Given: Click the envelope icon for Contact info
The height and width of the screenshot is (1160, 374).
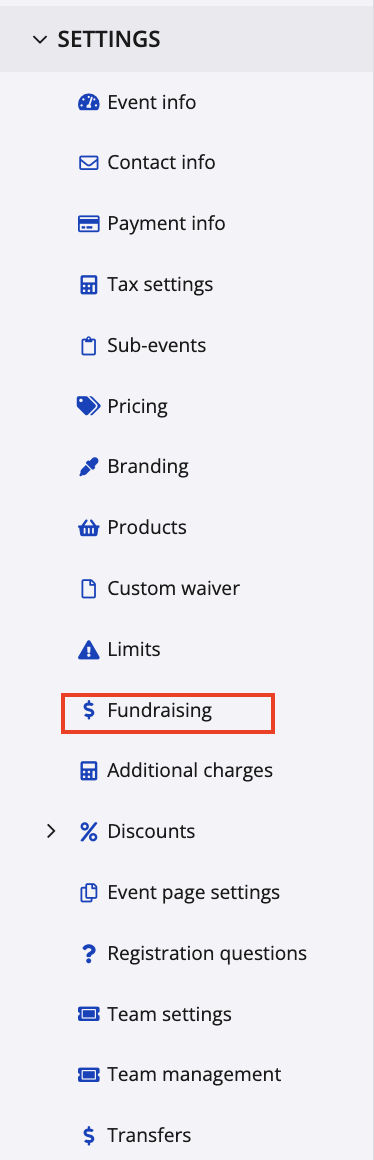Looking at the screenshot, I should point(89,163).
